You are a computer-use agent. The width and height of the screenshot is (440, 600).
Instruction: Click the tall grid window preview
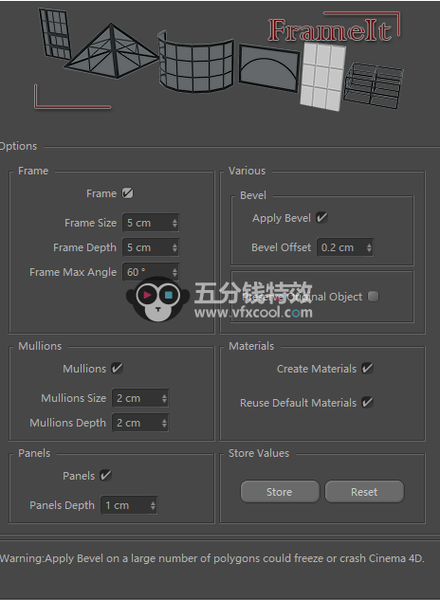(x=55, y=34)
